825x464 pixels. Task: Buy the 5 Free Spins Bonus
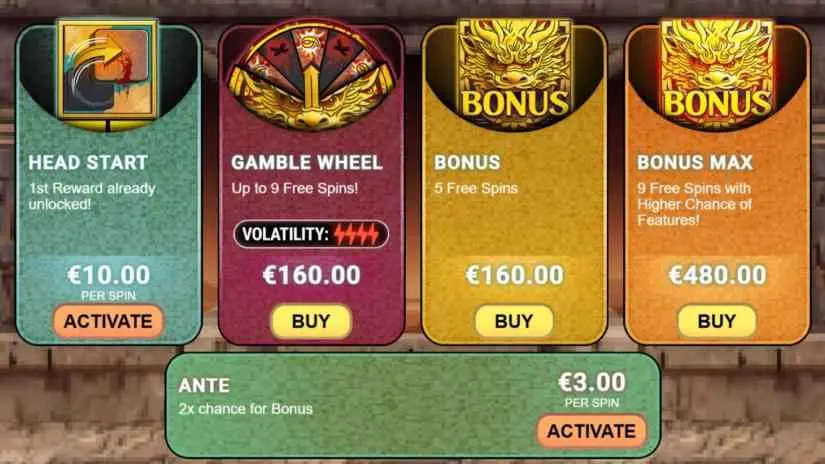pyautogui.click(x=514, y=321)
